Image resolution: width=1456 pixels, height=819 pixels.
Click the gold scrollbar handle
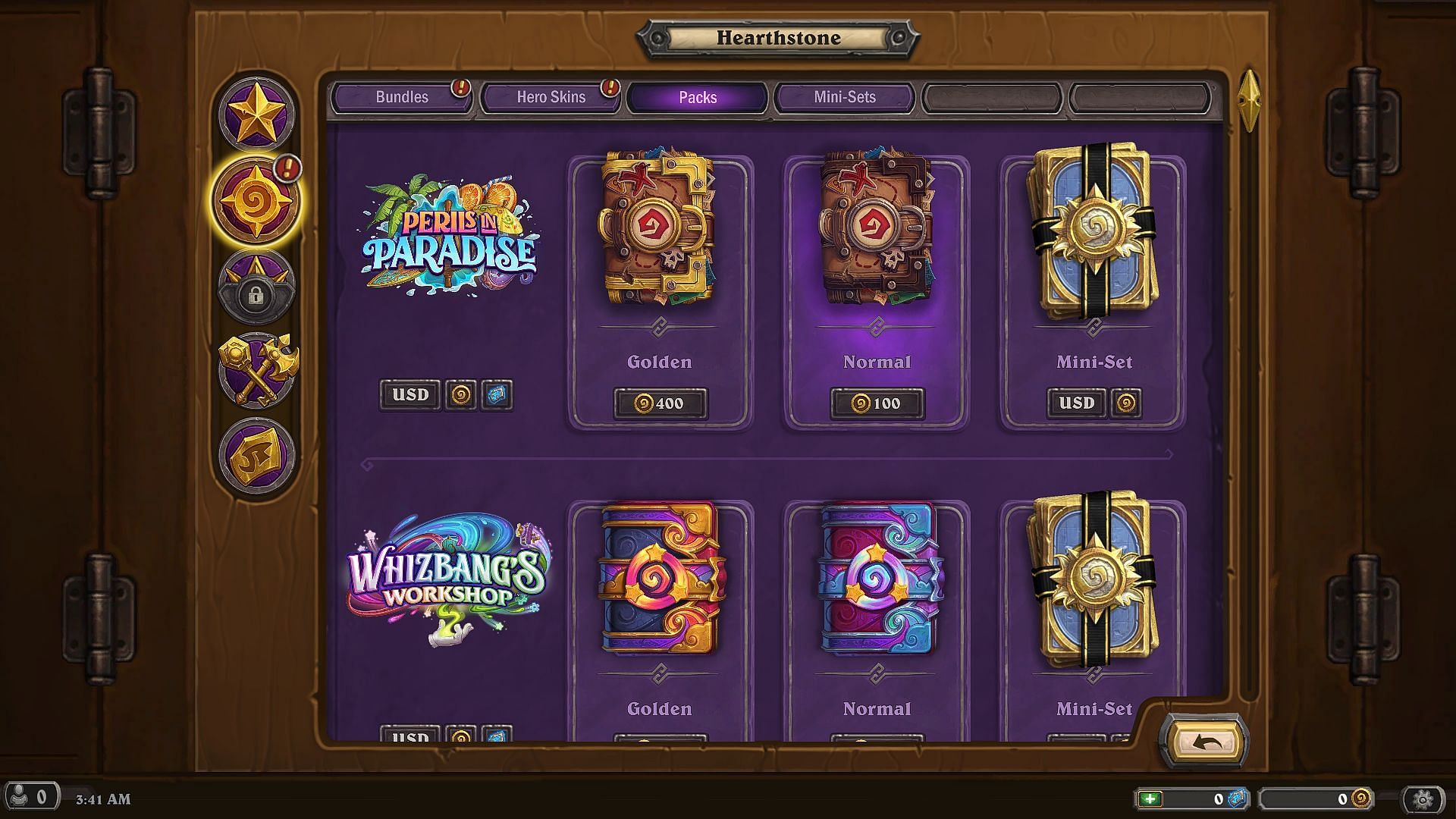pyautogui.click(x=1248, y=100)
